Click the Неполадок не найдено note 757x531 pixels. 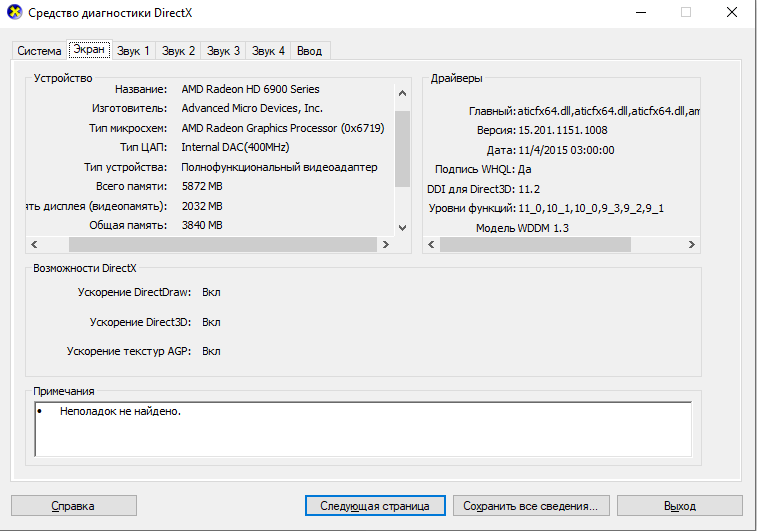coord(120,412)
